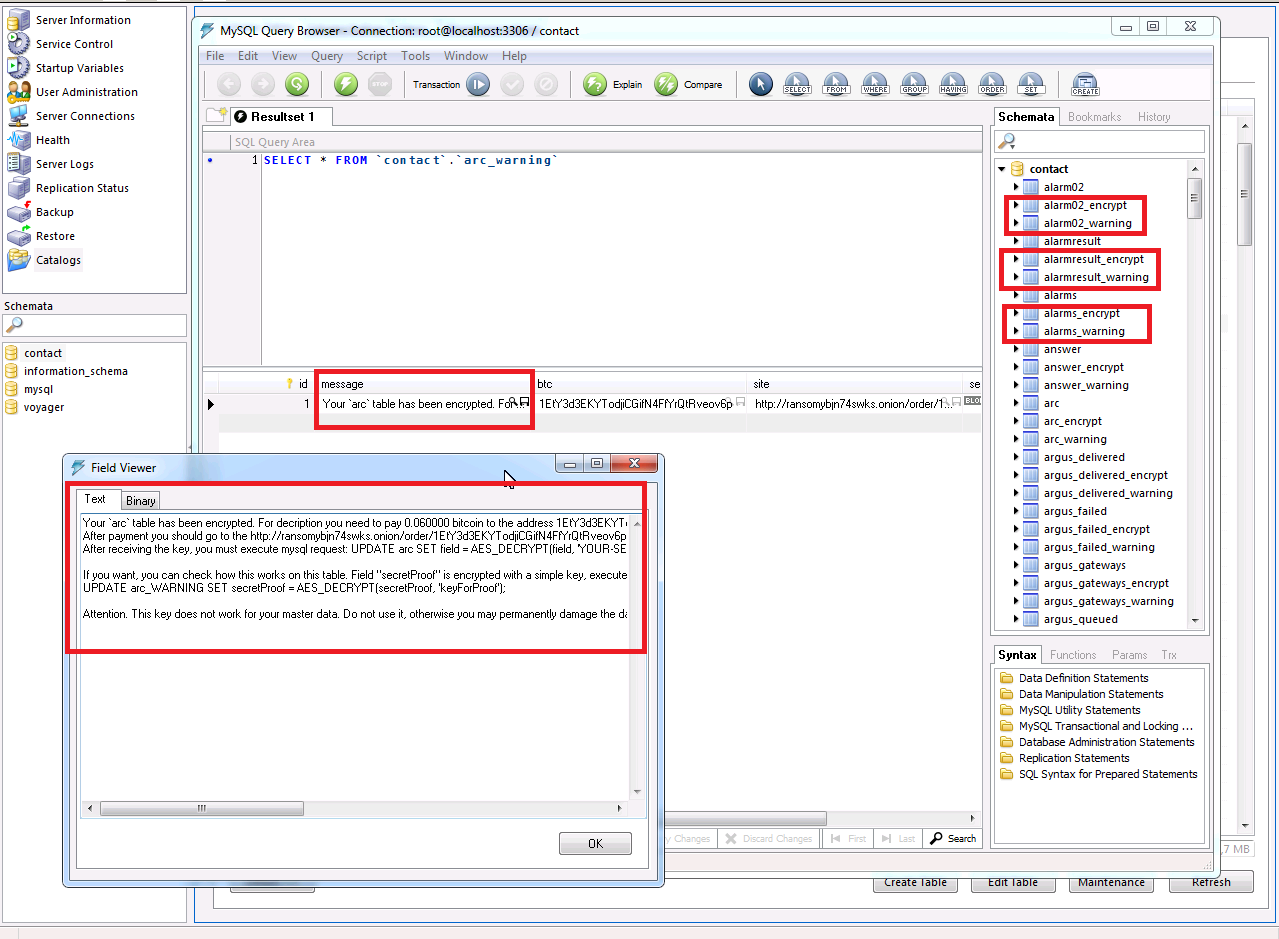The width and height of the screenshot is (1279, 939).
Task: Click the Rollback transaction icon
Action: pyautogui.click(x=546, y=84)
